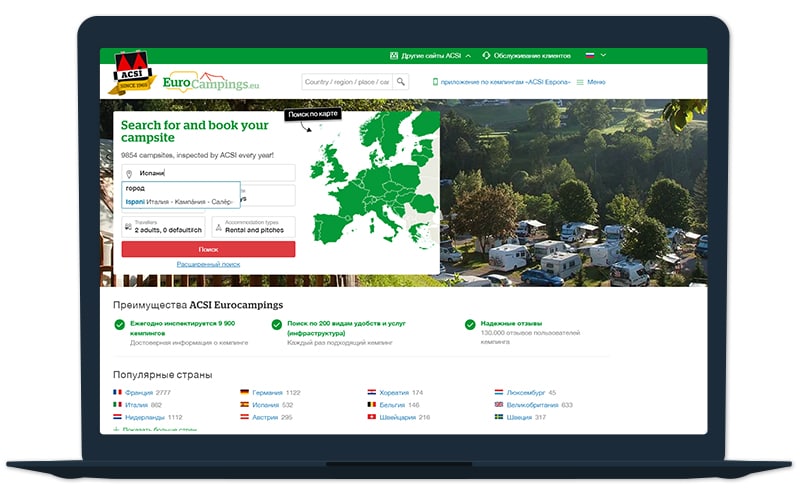
Task: Click the Spanish flag beside Испания 532
Action: pyautogui.click(x=244, y=405)
